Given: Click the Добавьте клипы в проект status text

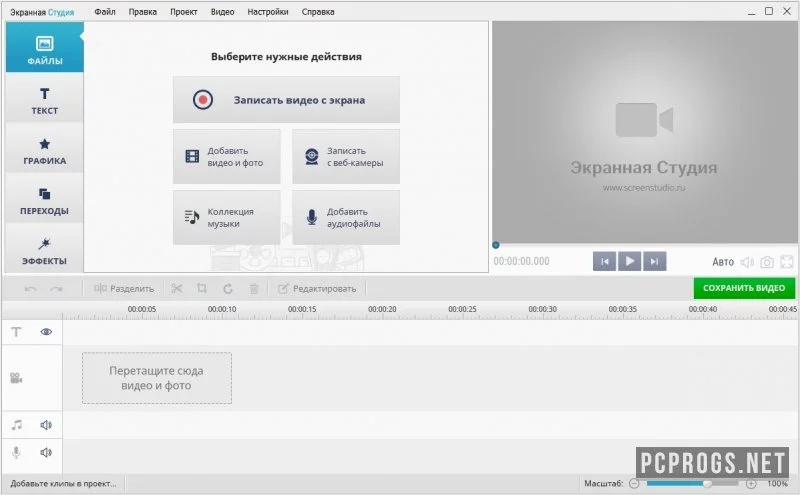Looking at the screenshot, I should click(x=63, y=483).
